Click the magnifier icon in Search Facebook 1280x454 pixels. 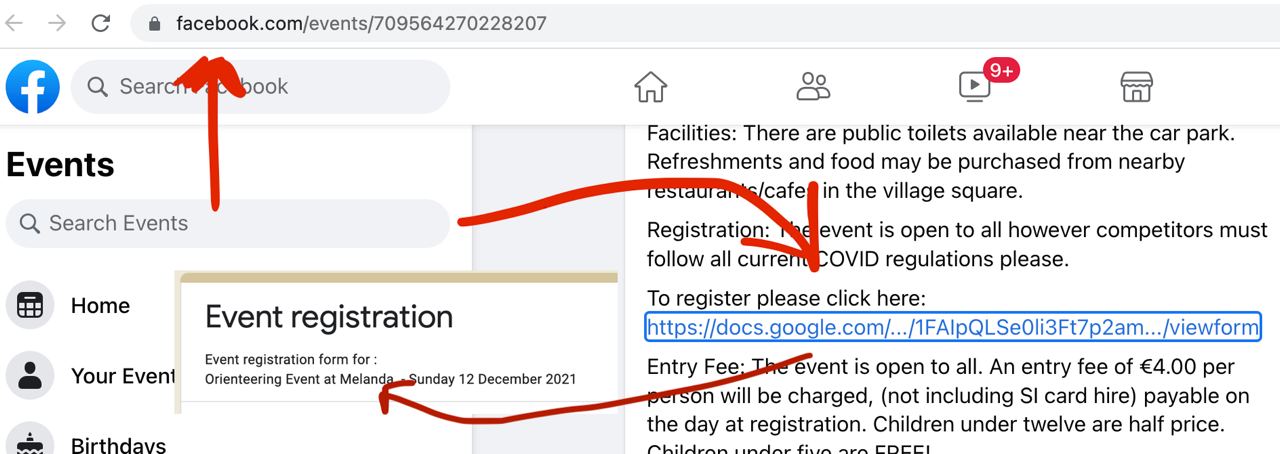(x=98, y=87)
